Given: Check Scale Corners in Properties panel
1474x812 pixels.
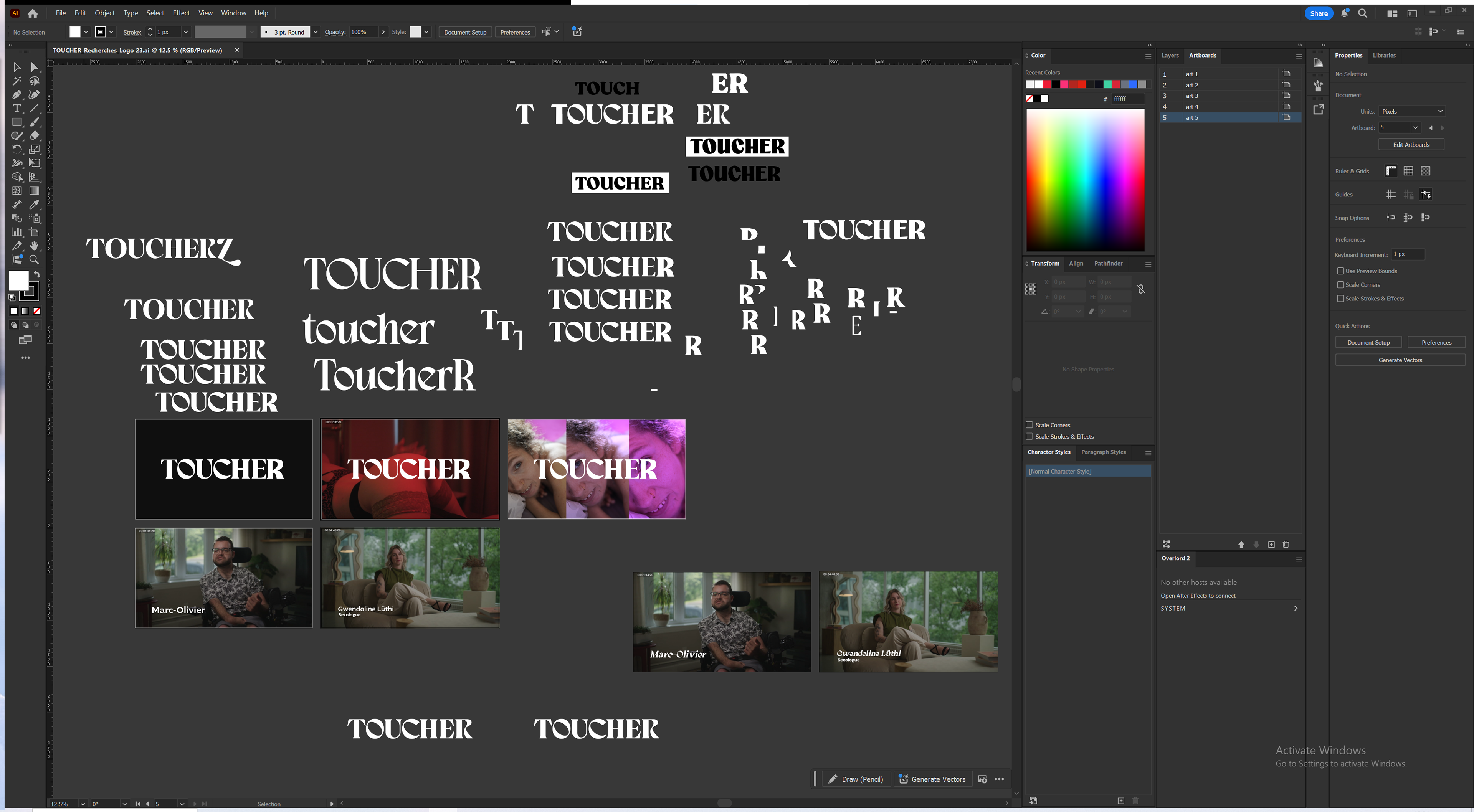Looking at the screenshot, I should (x=1340, y=284).
